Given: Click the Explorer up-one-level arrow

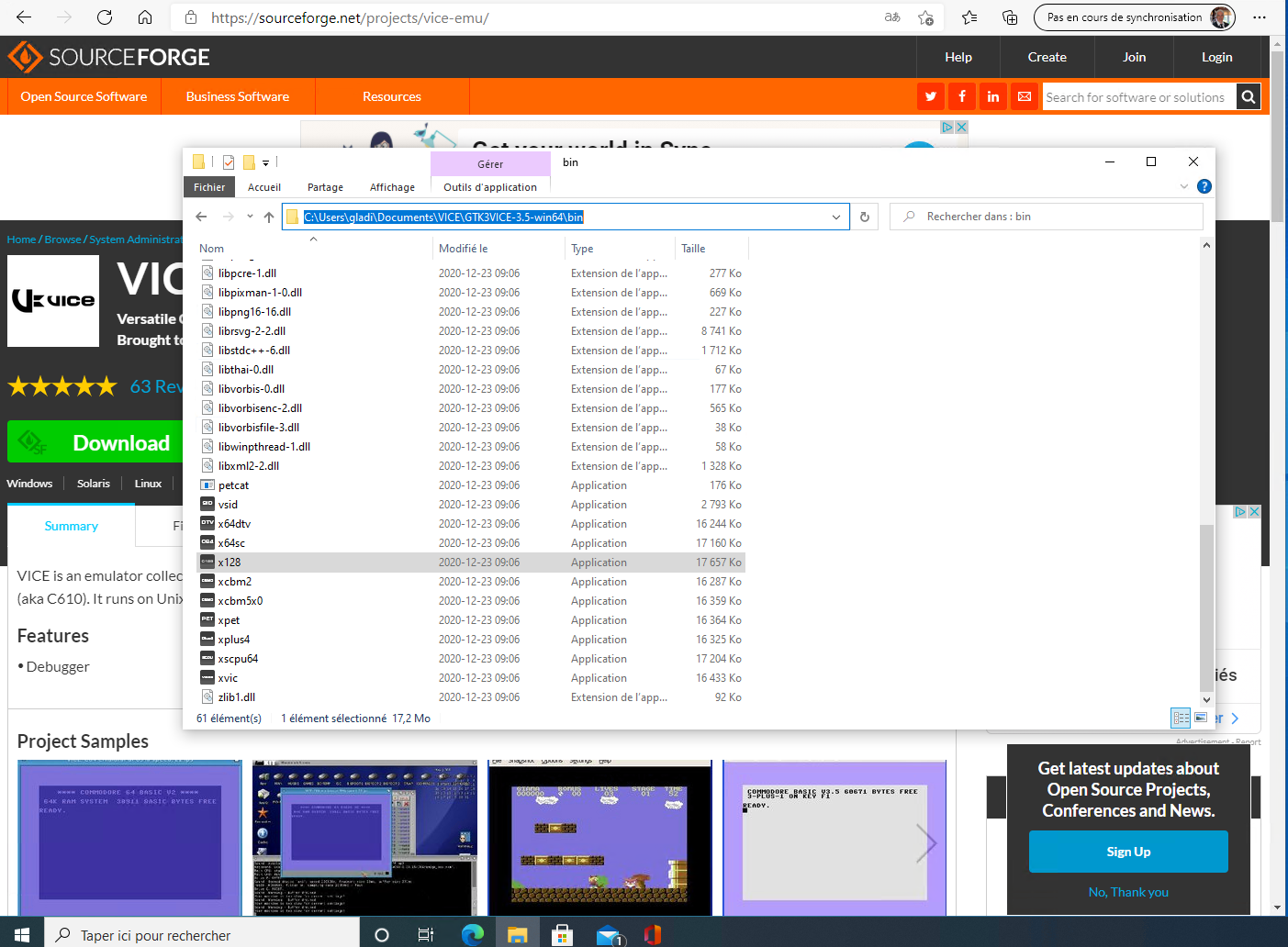Looking at the screenshot, I should (x=268, y=217).
